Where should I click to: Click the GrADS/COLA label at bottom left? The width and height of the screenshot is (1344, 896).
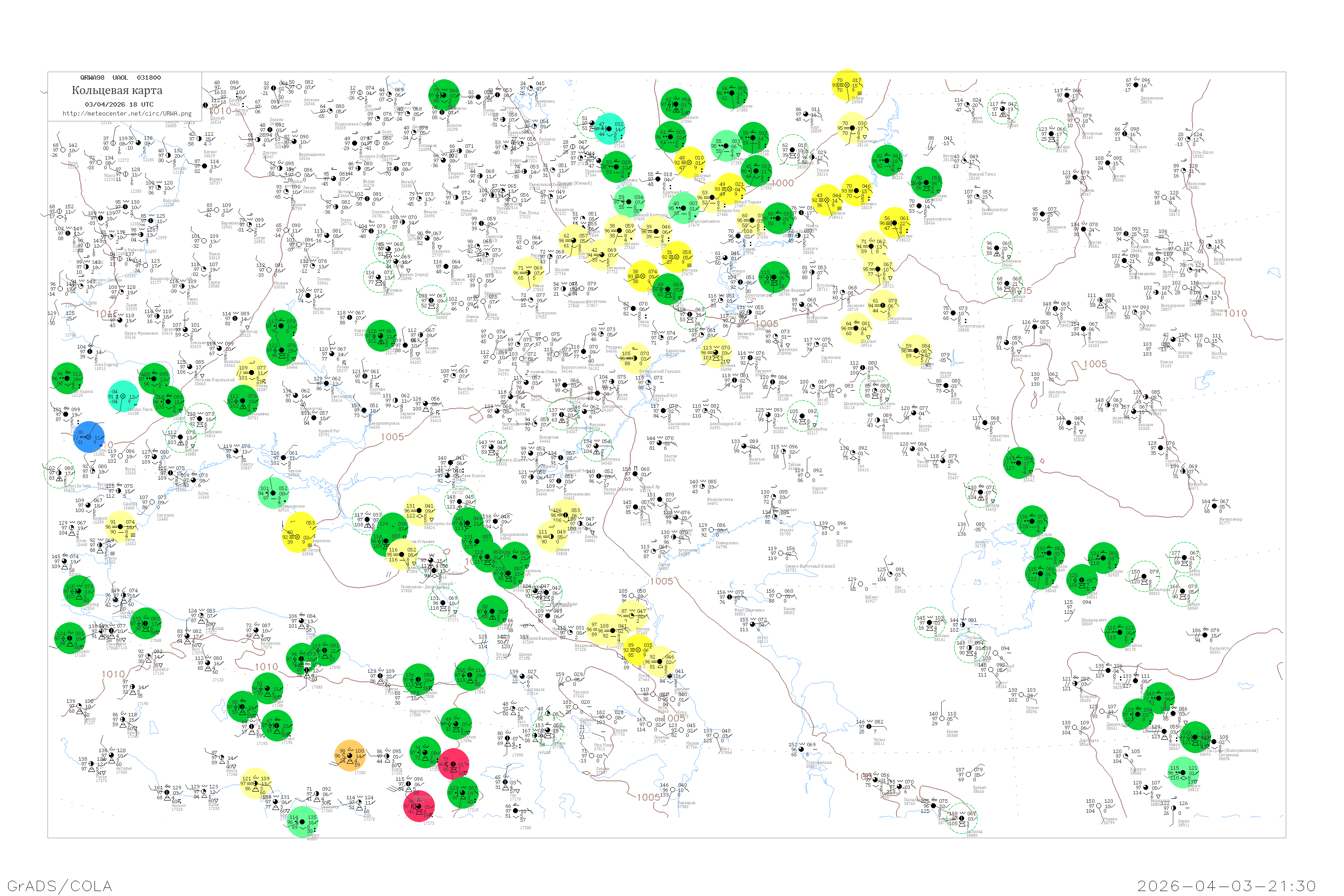pyautogui.click(x=60, y=885)
